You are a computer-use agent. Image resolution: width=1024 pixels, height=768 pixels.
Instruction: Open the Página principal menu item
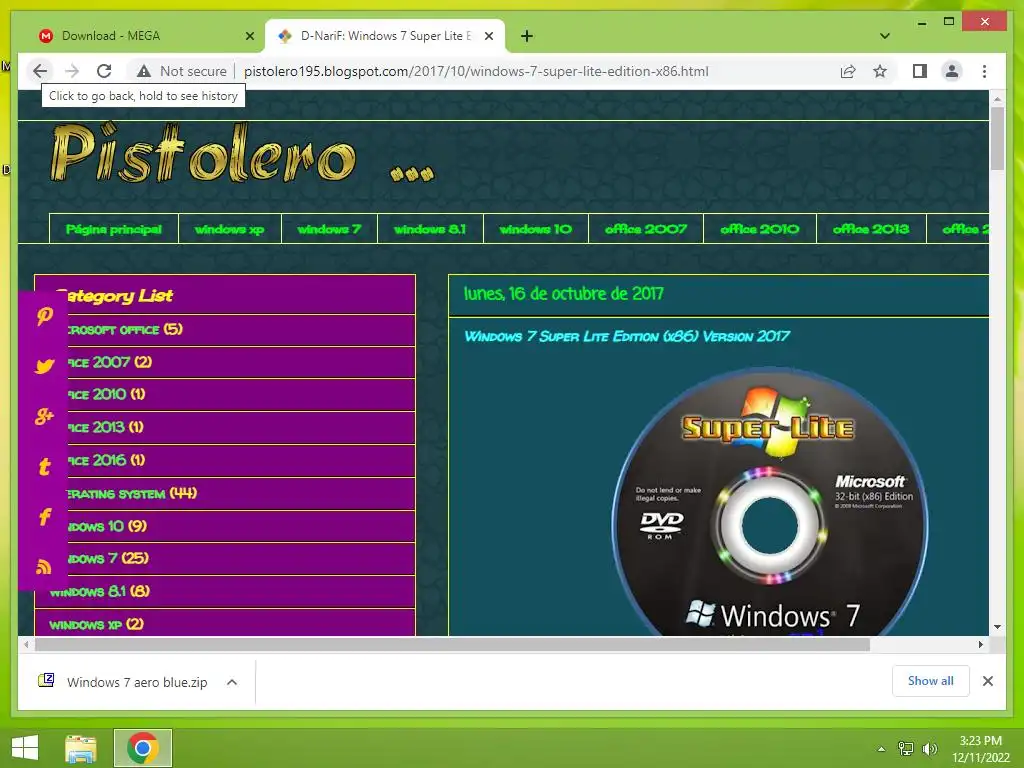pos(114,229)
